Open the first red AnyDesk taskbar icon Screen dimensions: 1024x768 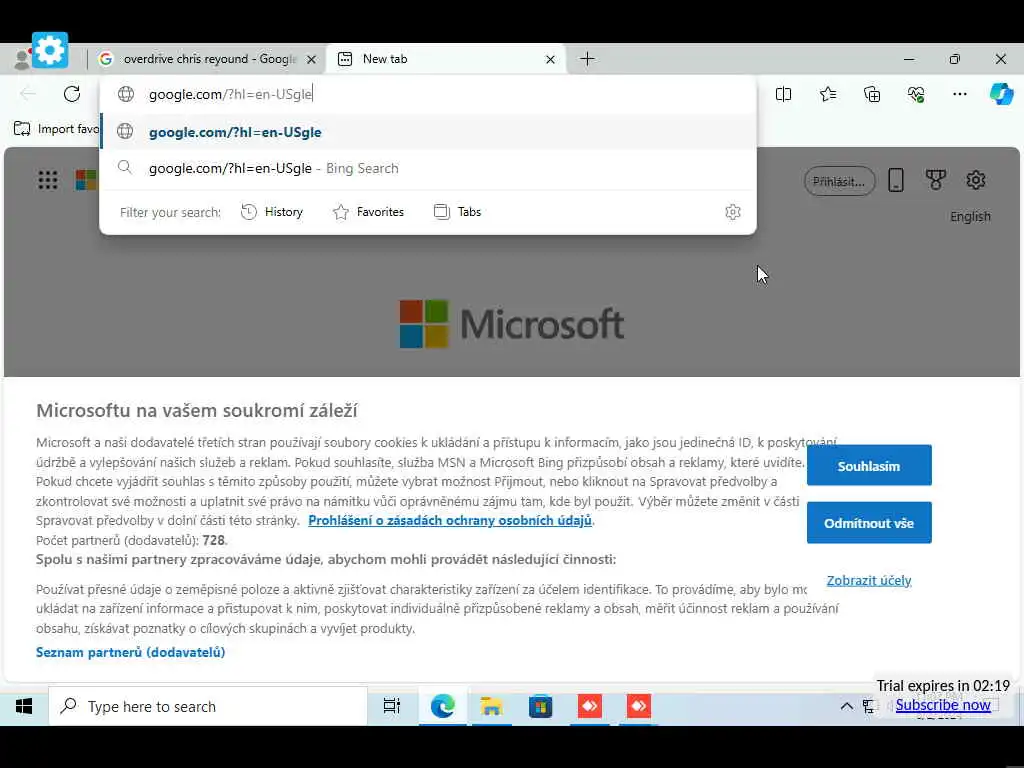(x=590, y=706)
